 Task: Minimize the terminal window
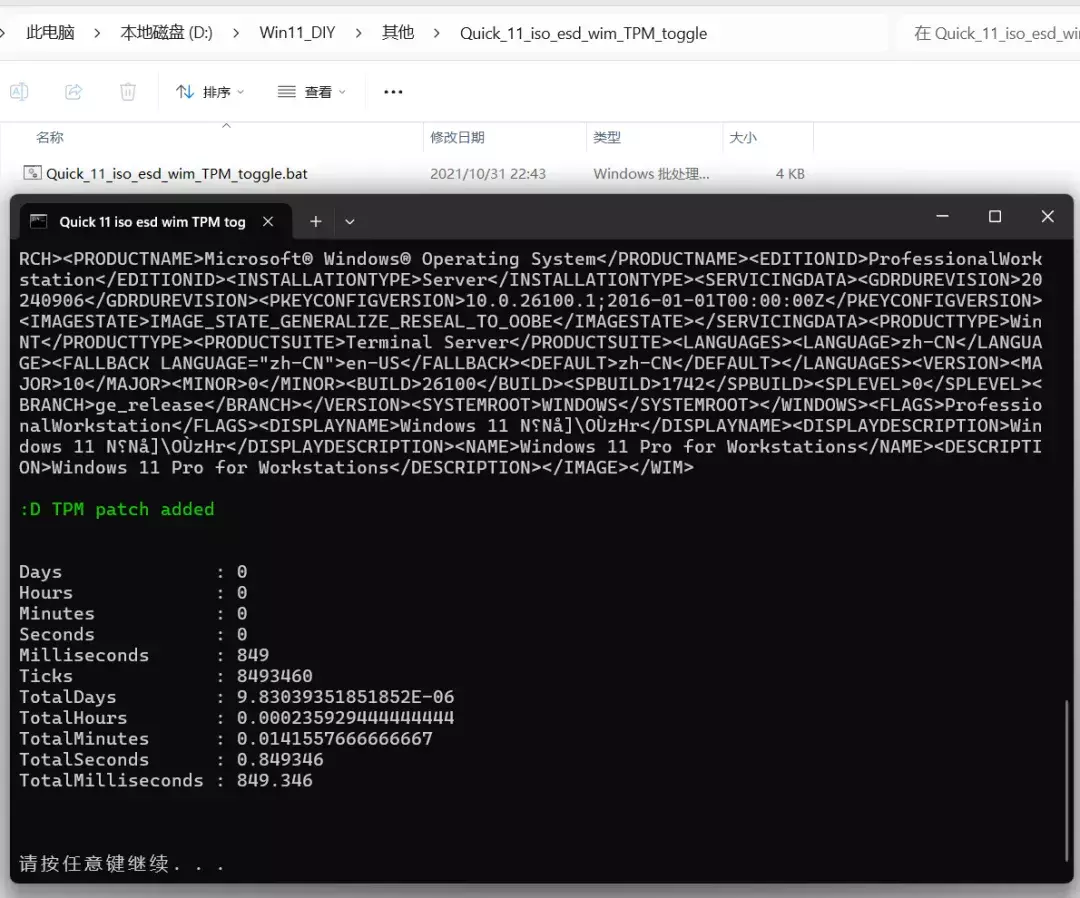[942, 216]
